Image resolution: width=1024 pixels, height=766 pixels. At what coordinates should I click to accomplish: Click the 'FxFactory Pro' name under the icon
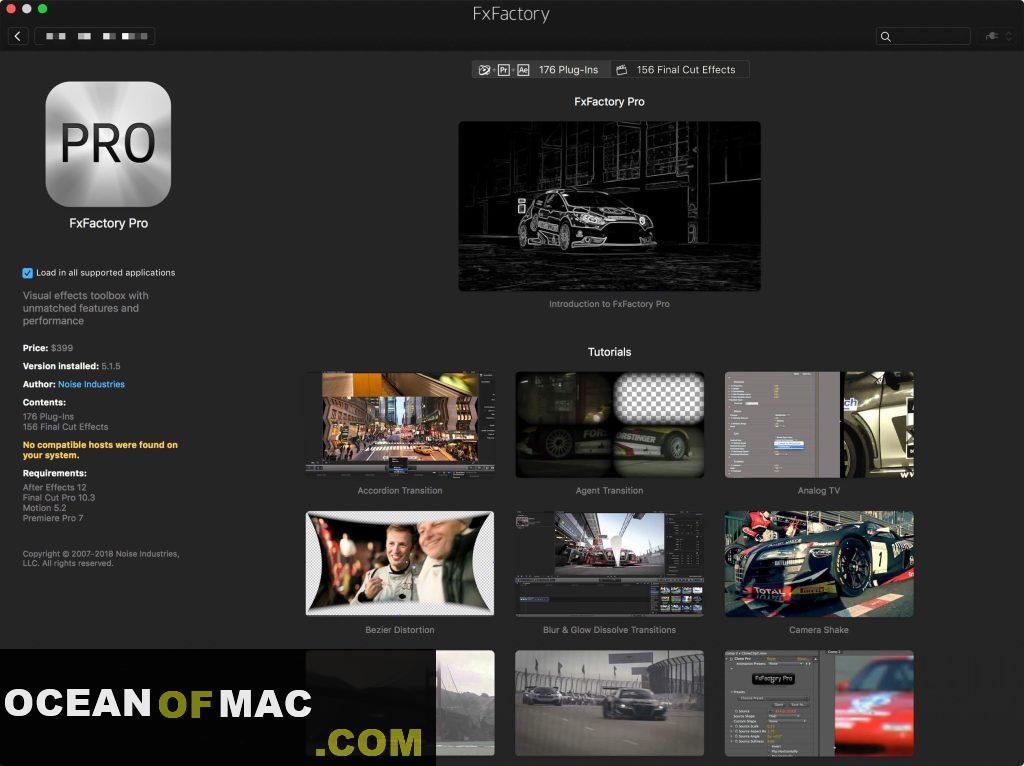(108, 223)
